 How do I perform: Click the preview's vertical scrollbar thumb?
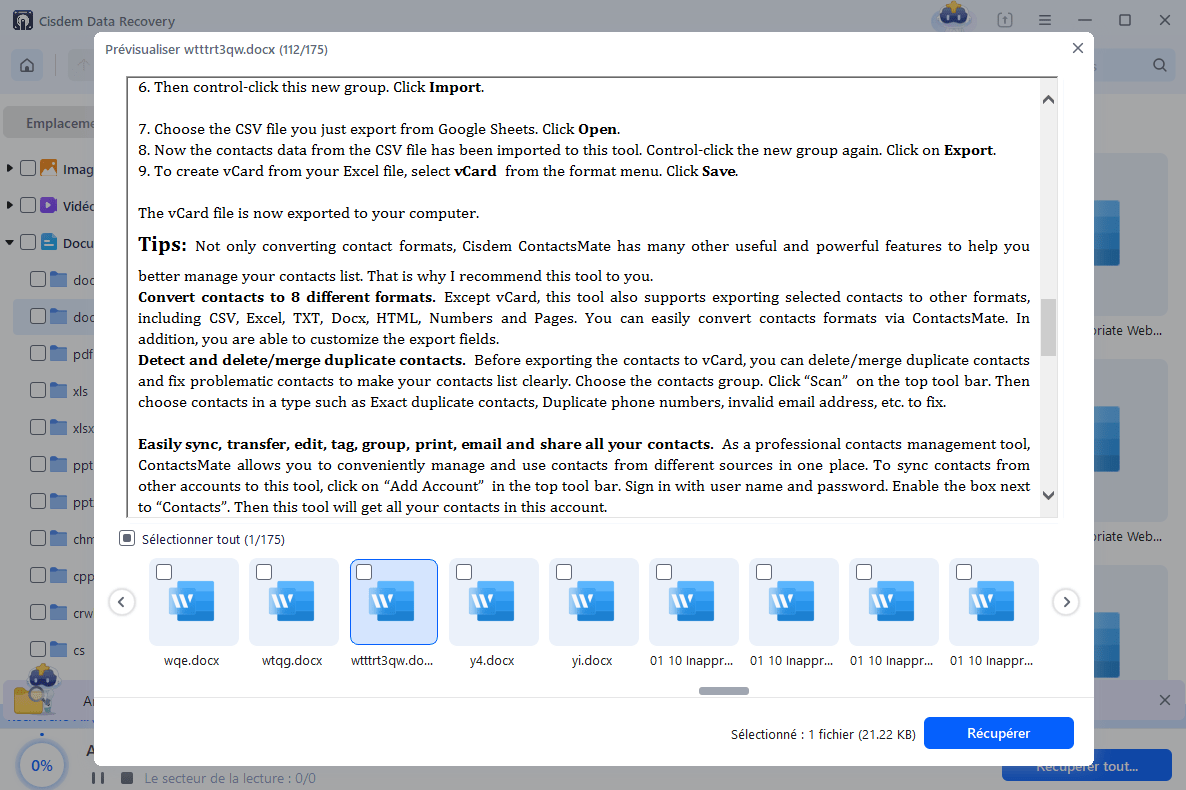(x=1048, y=328)
